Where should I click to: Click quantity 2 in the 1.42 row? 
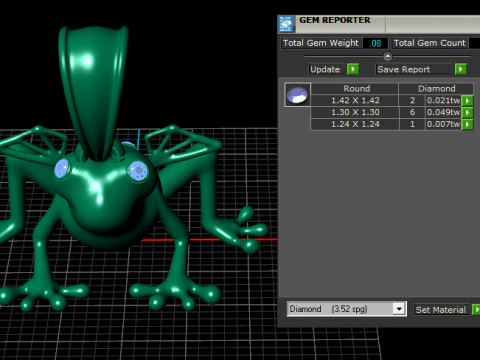click(412, 100)
